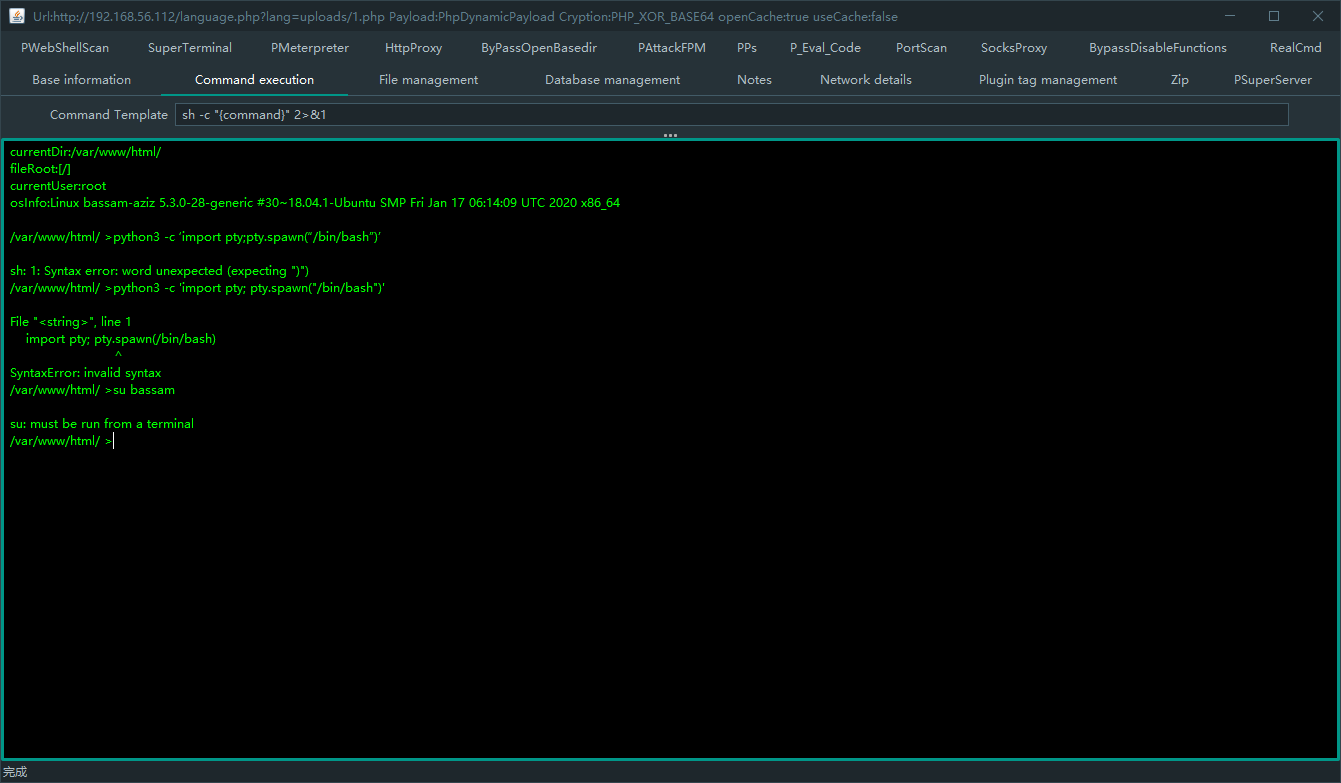Open the PortScan tab

[x=921, y=47]
